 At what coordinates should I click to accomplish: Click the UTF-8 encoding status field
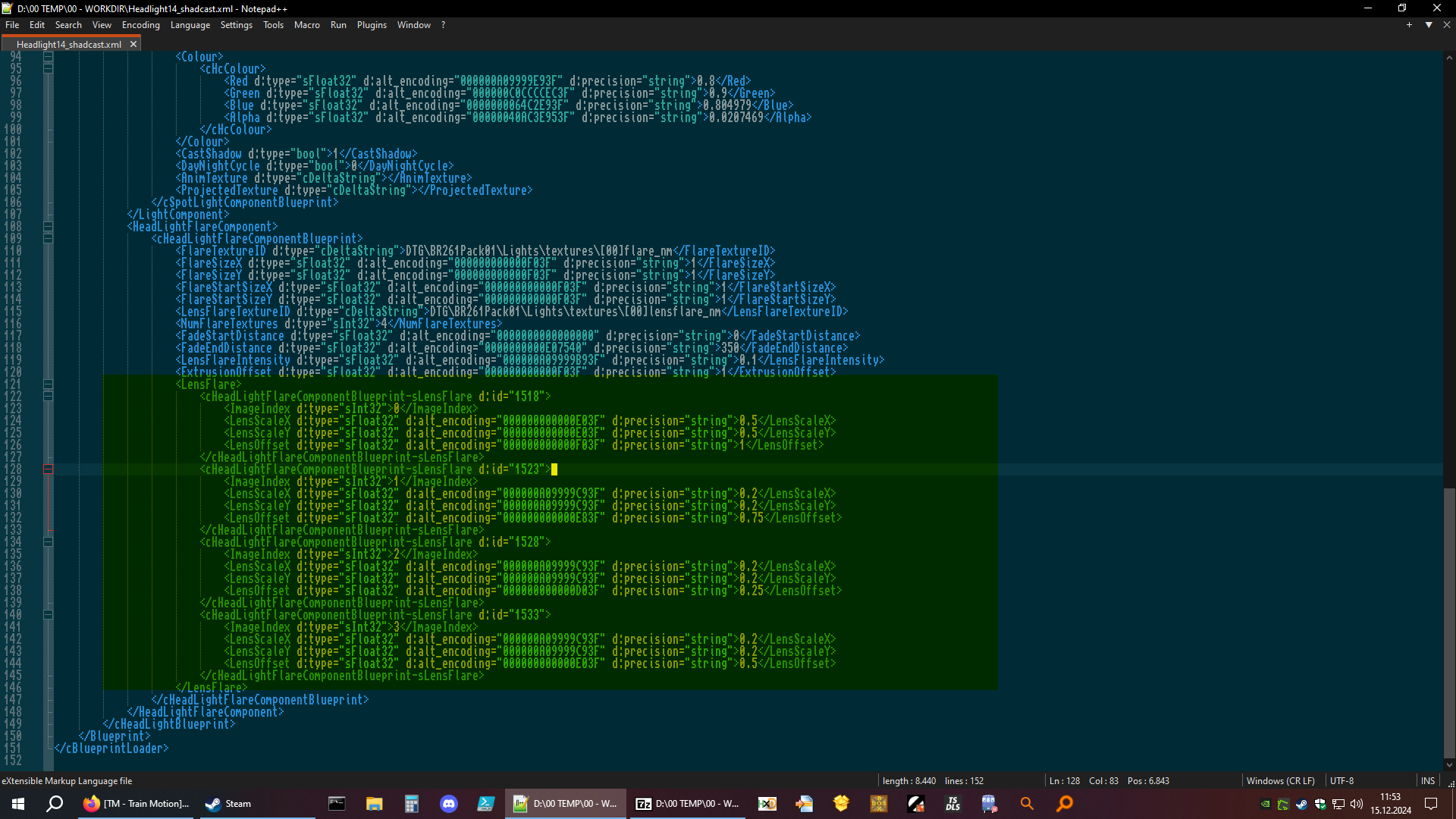point(1341,781)
